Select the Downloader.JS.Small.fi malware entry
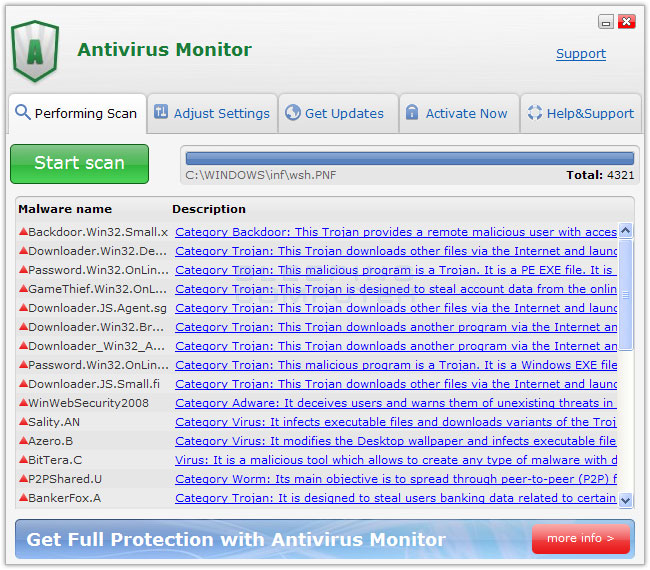This screenshot has height=570, width=650. point(94,384)
